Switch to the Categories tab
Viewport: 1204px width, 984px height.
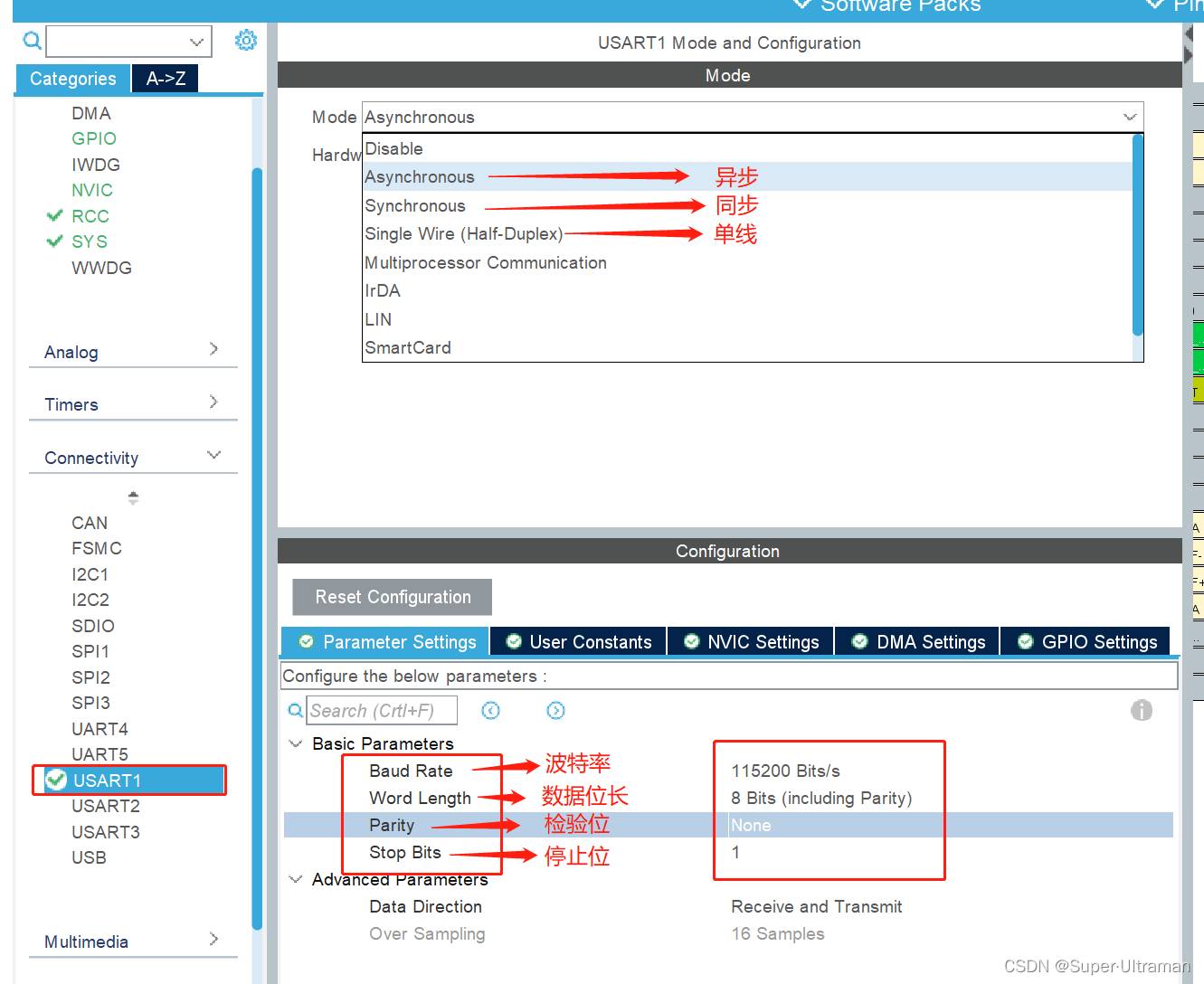pos(73,79)
